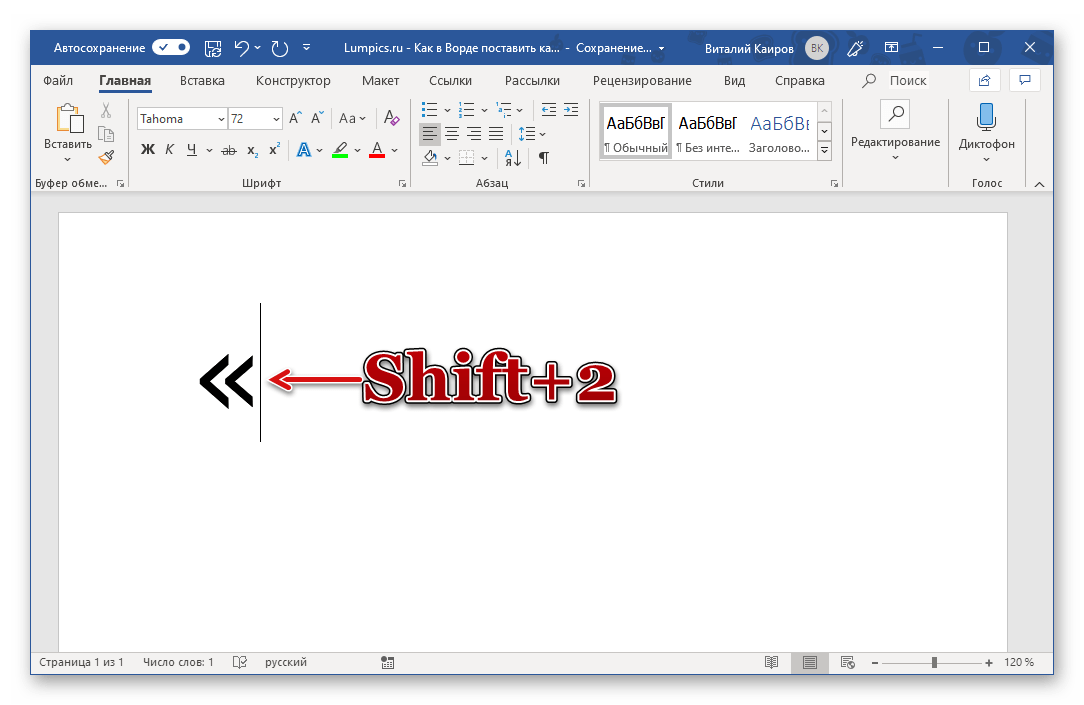Click the Диктофон microphone icon
Screen dimensions: 1084x705
point(986,117)
